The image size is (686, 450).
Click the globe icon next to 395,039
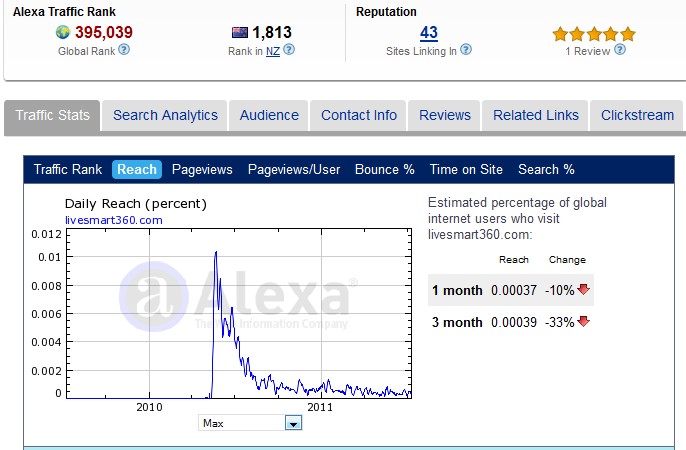pos(63,32)
